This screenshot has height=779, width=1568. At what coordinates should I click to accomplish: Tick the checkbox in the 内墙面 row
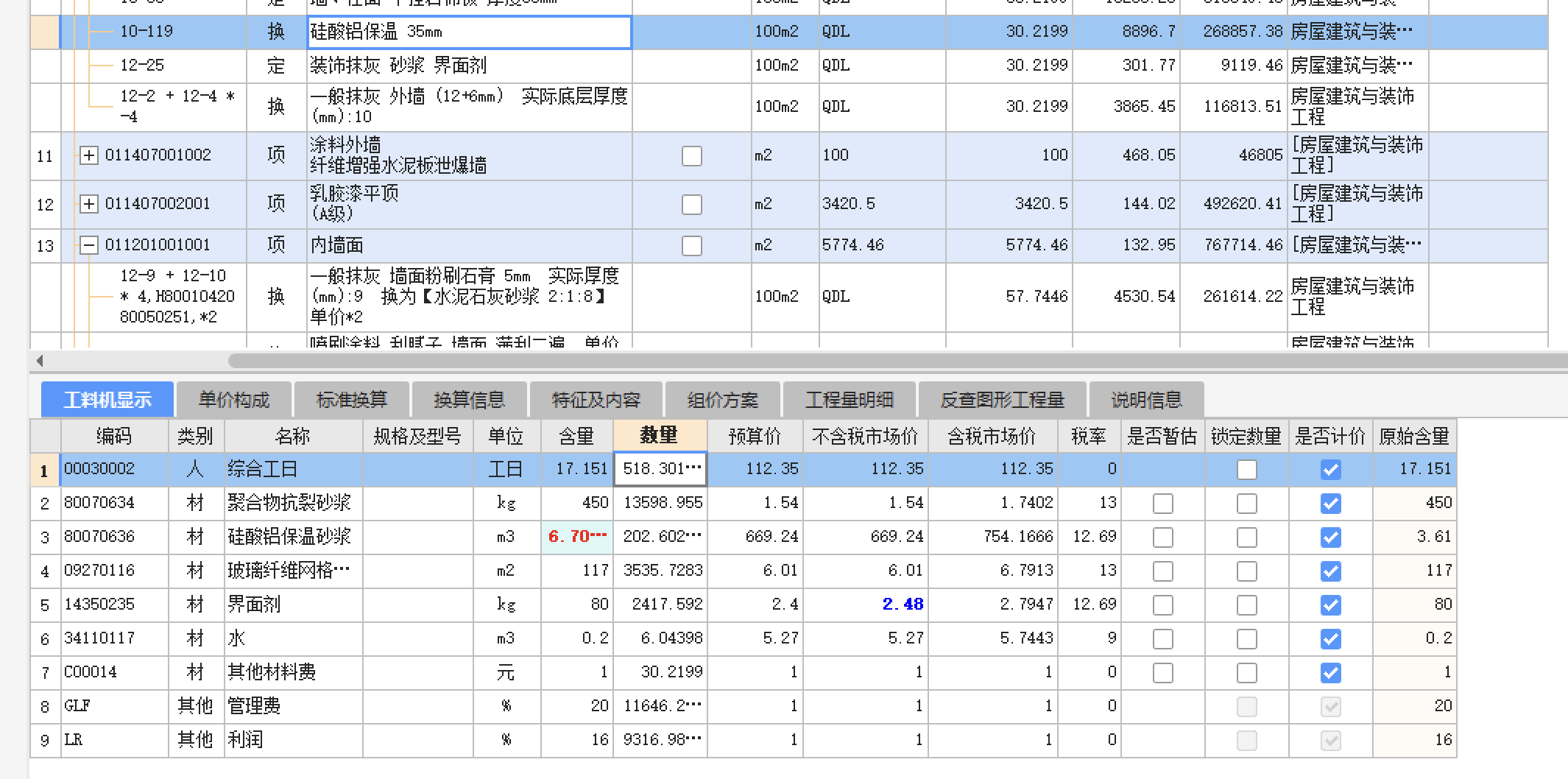691,246
